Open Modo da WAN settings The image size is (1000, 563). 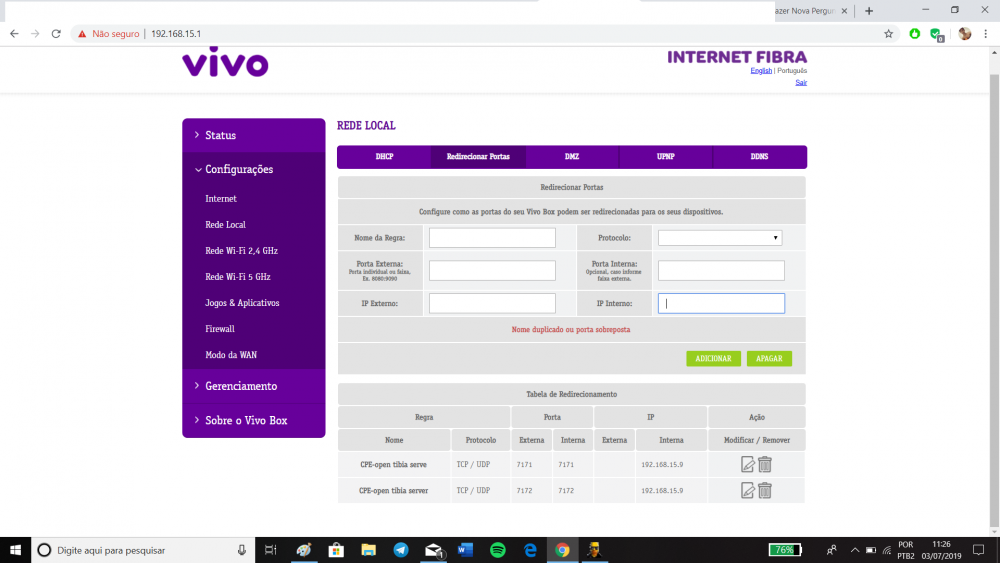[x=231, y=355]
